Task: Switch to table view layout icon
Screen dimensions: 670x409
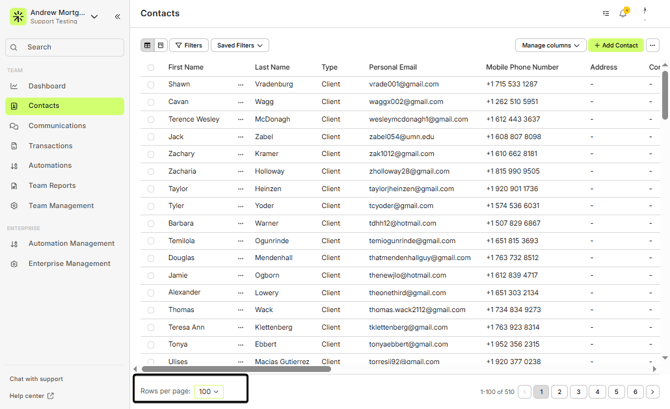Action: (x=147, y=45)
